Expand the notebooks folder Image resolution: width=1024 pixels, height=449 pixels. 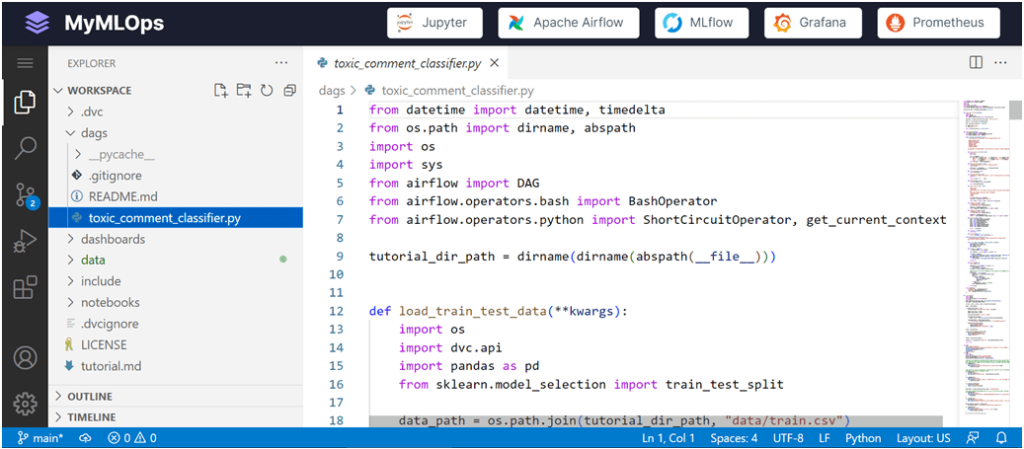[110, 302]
